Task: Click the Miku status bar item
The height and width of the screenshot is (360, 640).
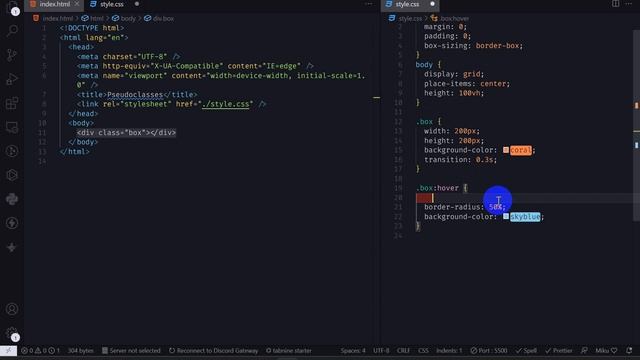Action: tap(606, 351)
